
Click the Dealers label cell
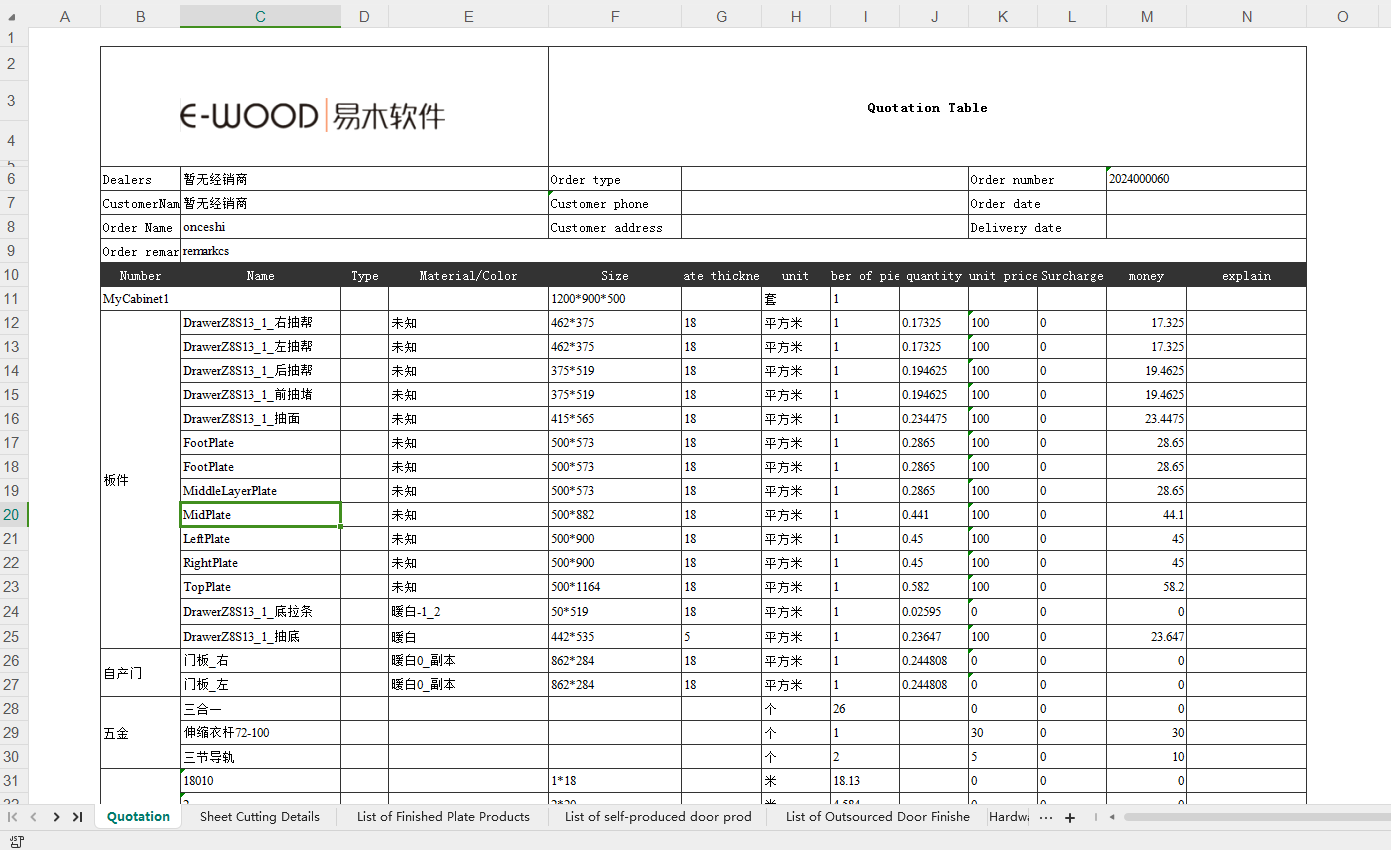140,179
